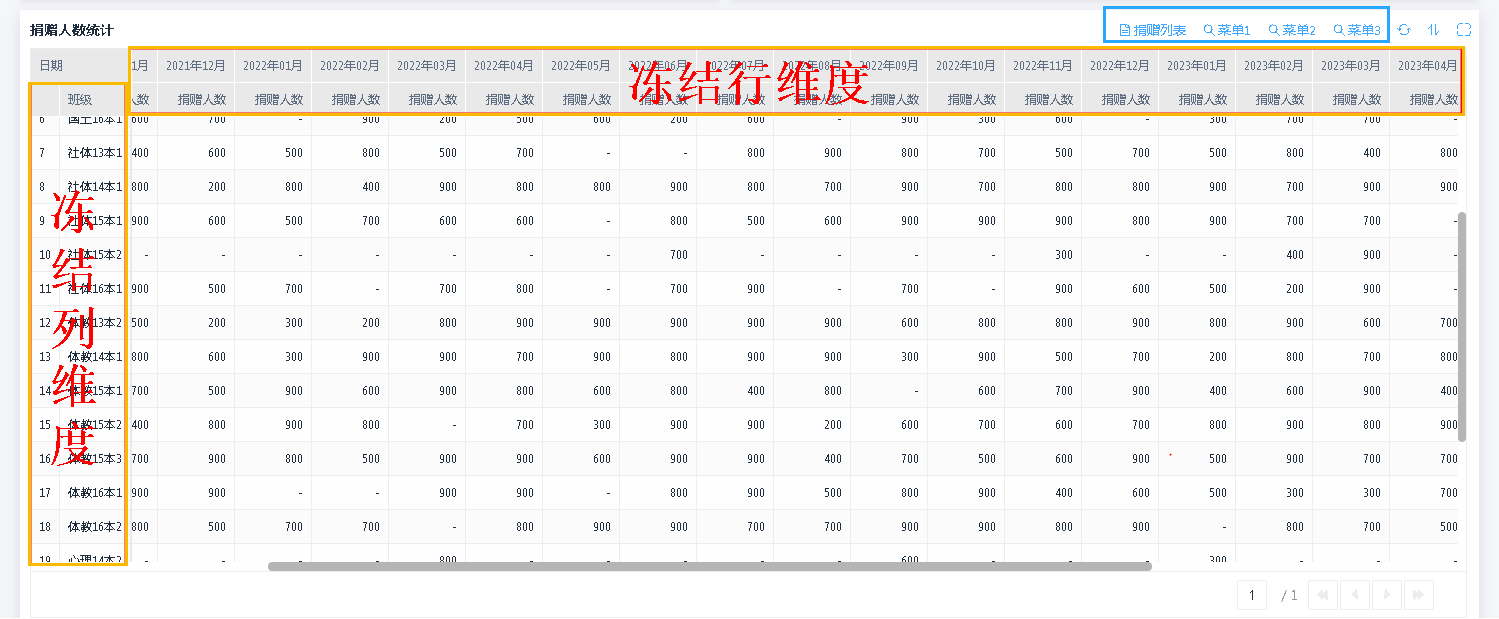Screen dimensions: 1499x619
Task: Click the refresh icon in the toolbar
Action: click(1404, 30)
